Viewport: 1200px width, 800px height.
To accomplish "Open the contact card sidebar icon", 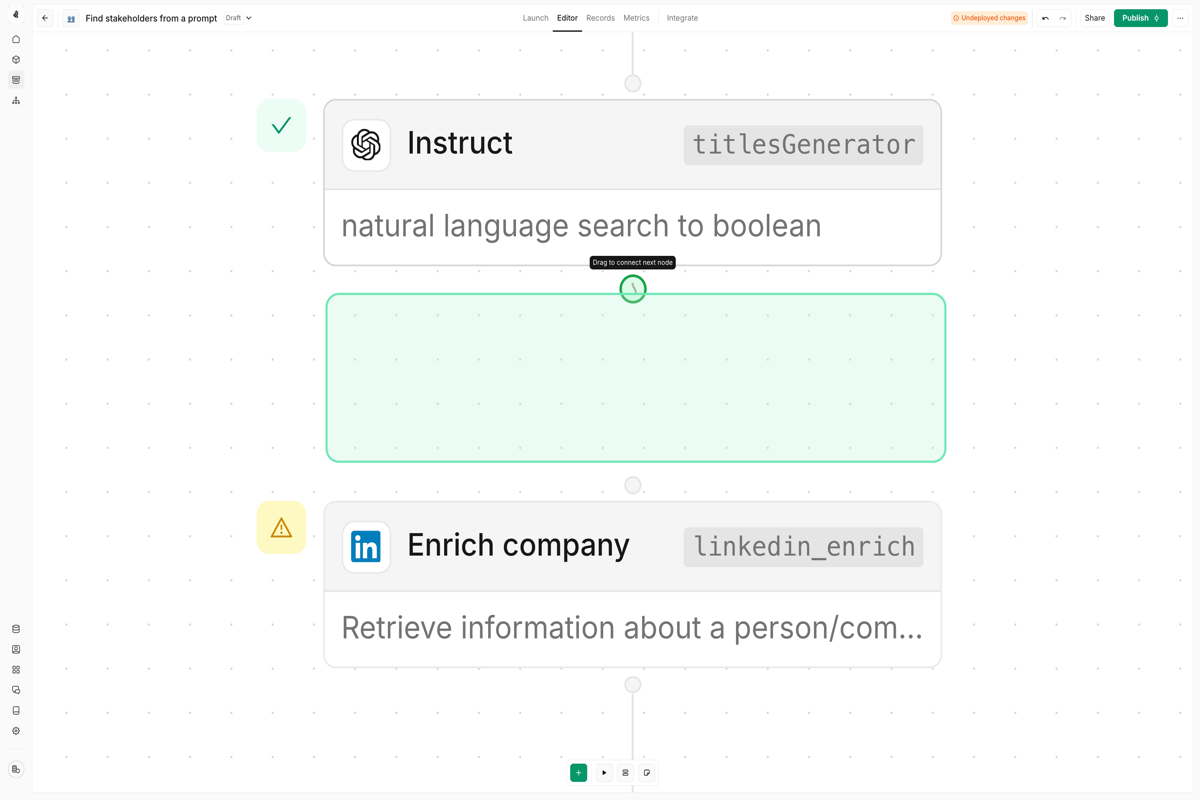I will (x=16, y=649).
